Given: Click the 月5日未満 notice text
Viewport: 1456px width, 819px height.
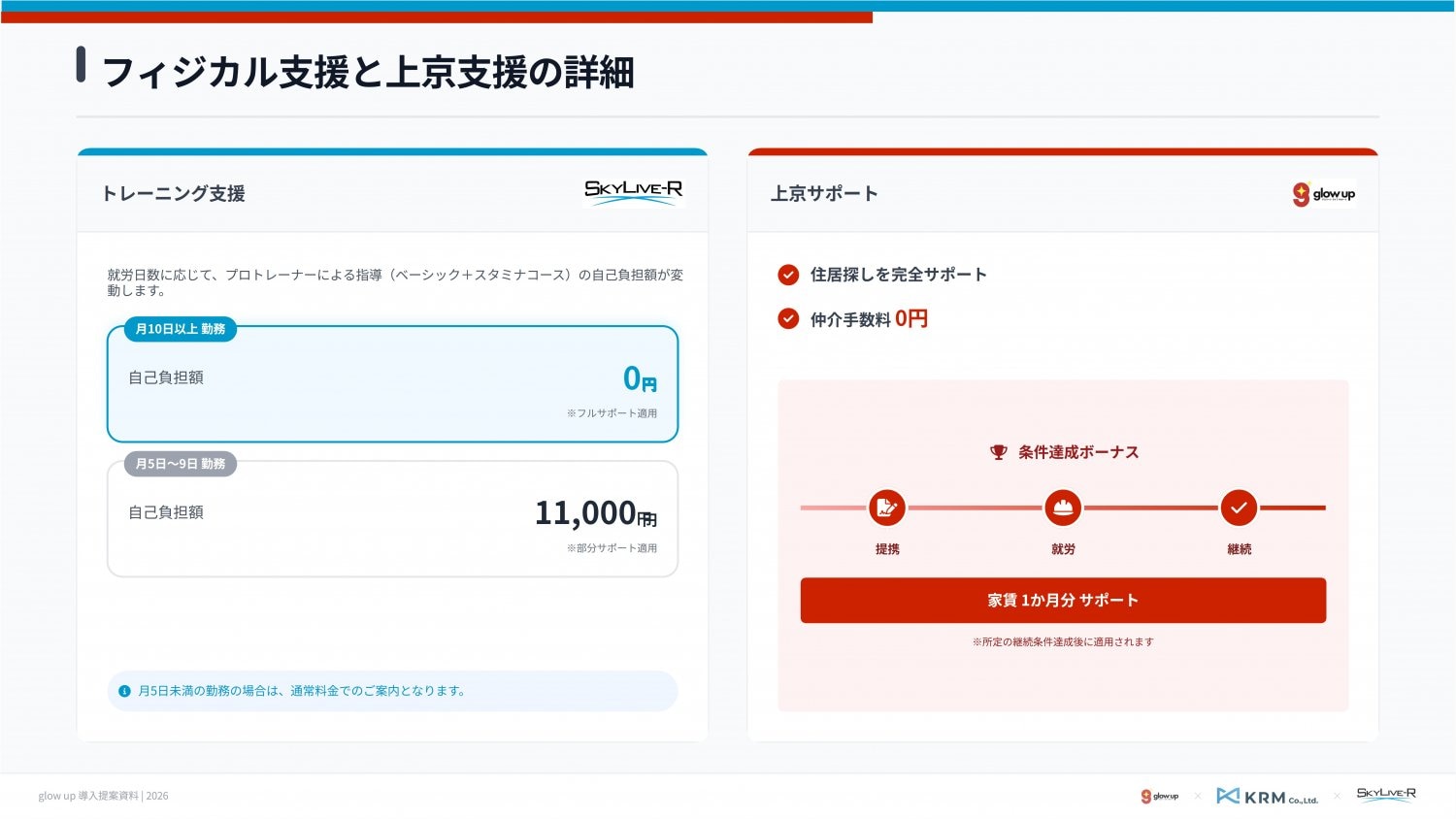Looking at the screenshot, I should [x=302, y=691].
